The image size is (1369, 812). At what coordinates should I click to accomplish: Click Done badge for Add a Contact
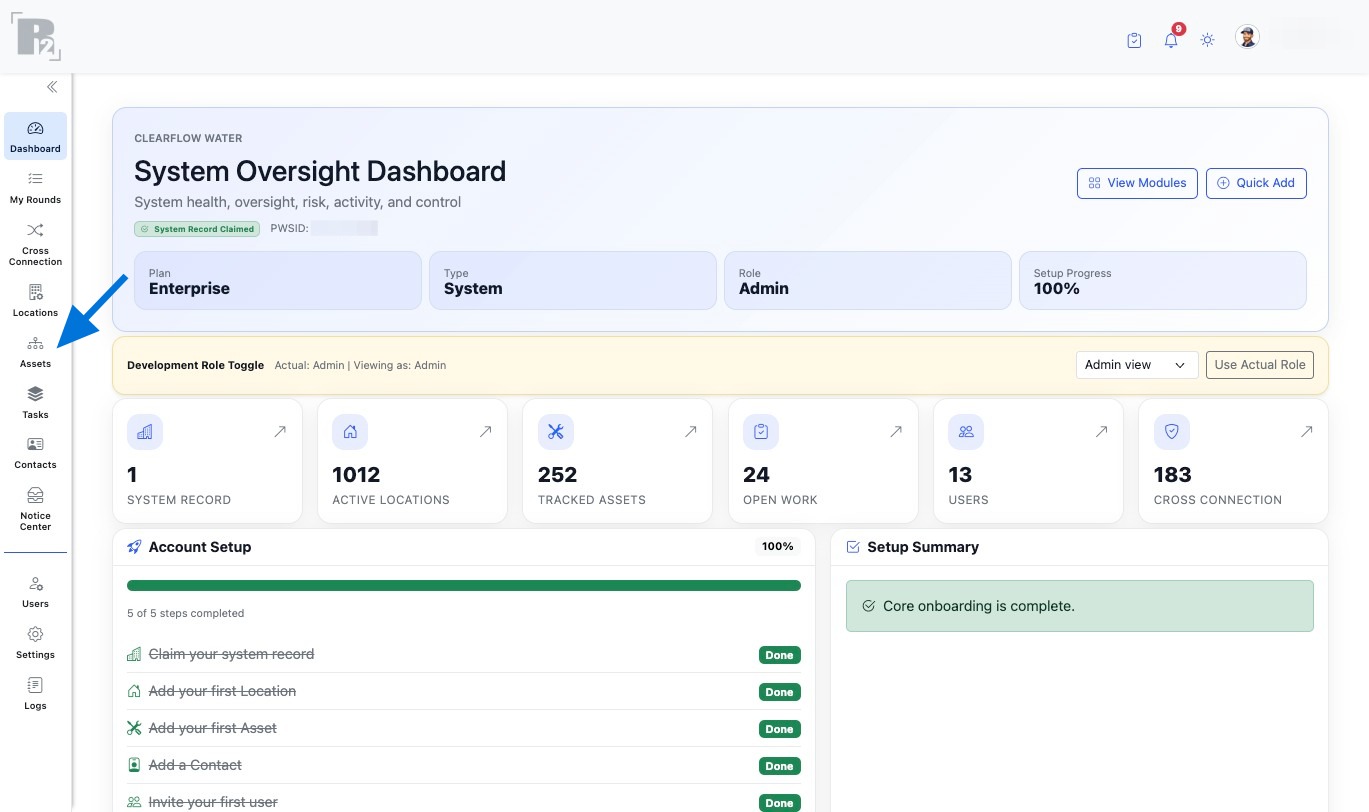[779, 766]
